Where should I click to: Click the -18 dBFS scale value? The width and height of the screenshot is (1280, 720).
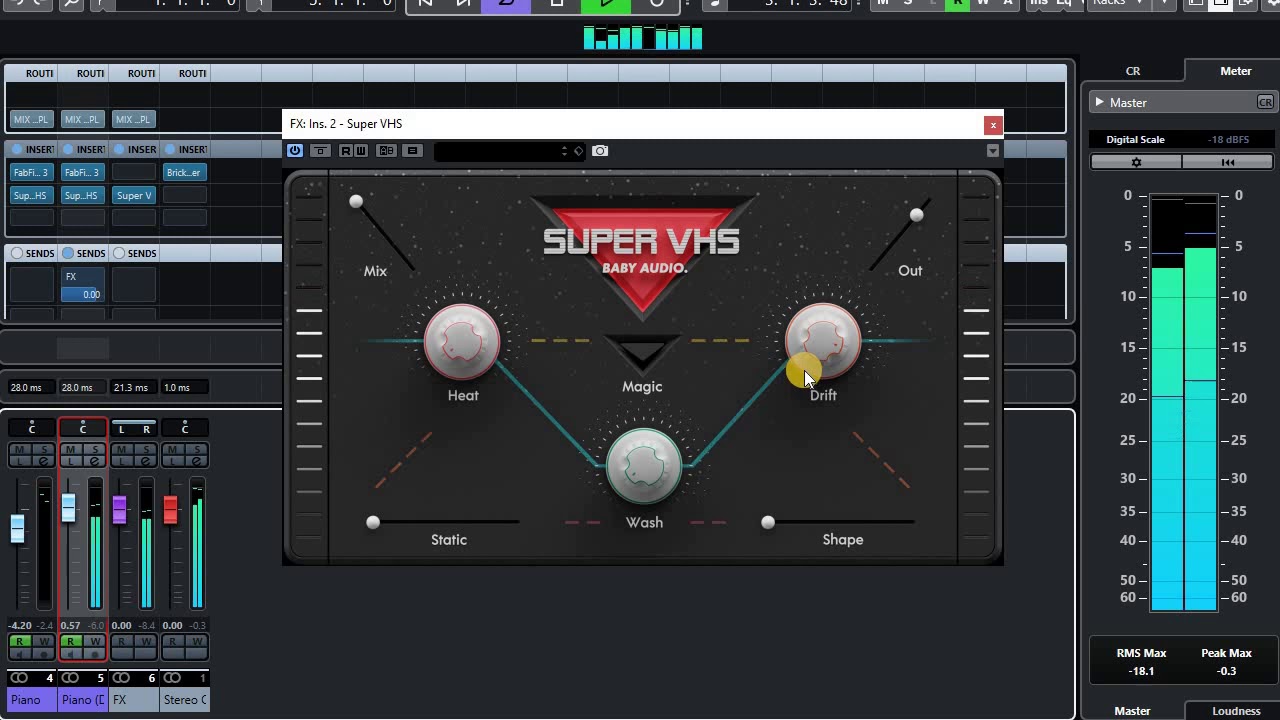[1227, 139]
